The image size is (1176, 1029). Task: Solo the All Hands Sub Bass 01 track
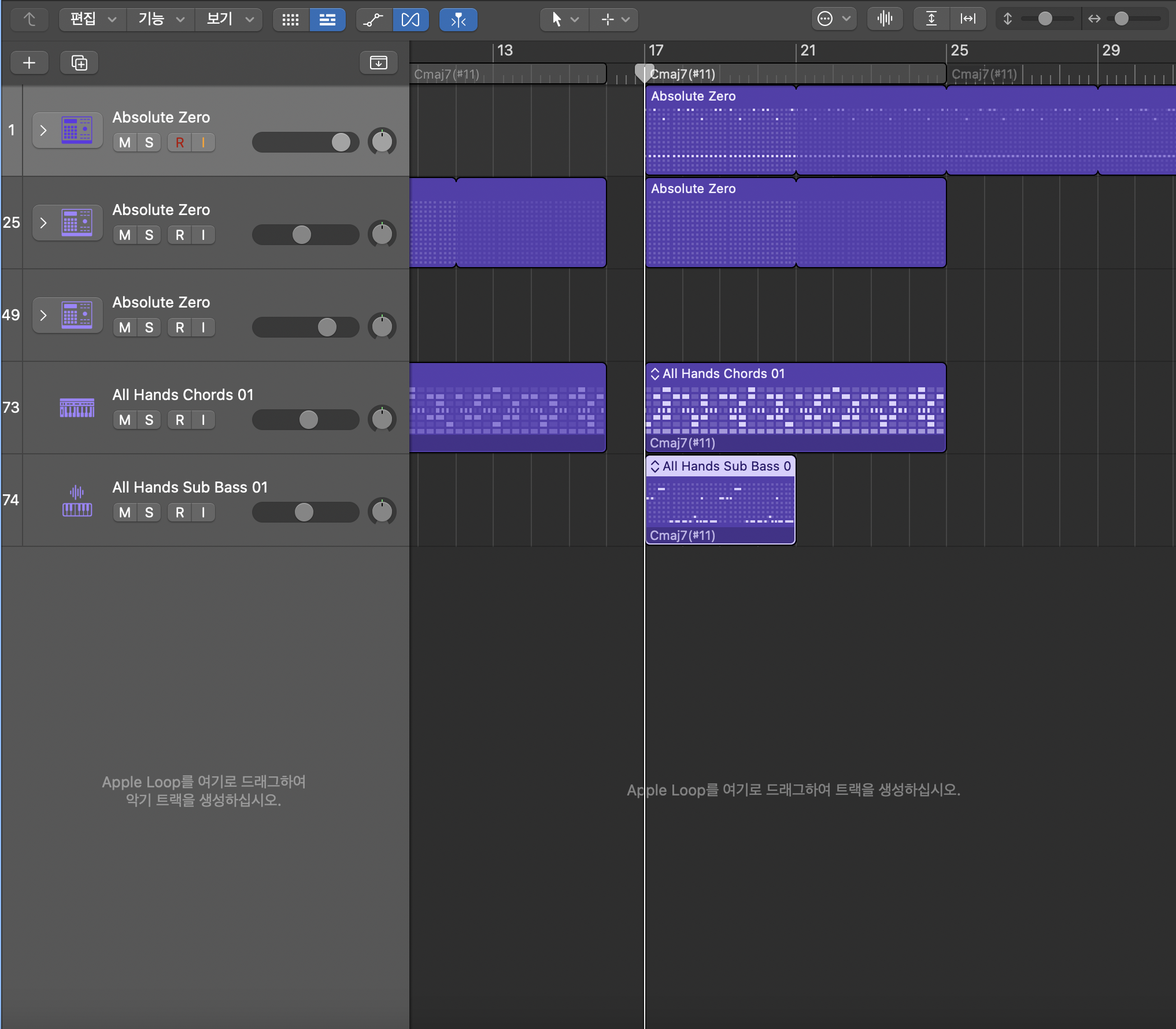pyautogui.click(x=149, y=512)
